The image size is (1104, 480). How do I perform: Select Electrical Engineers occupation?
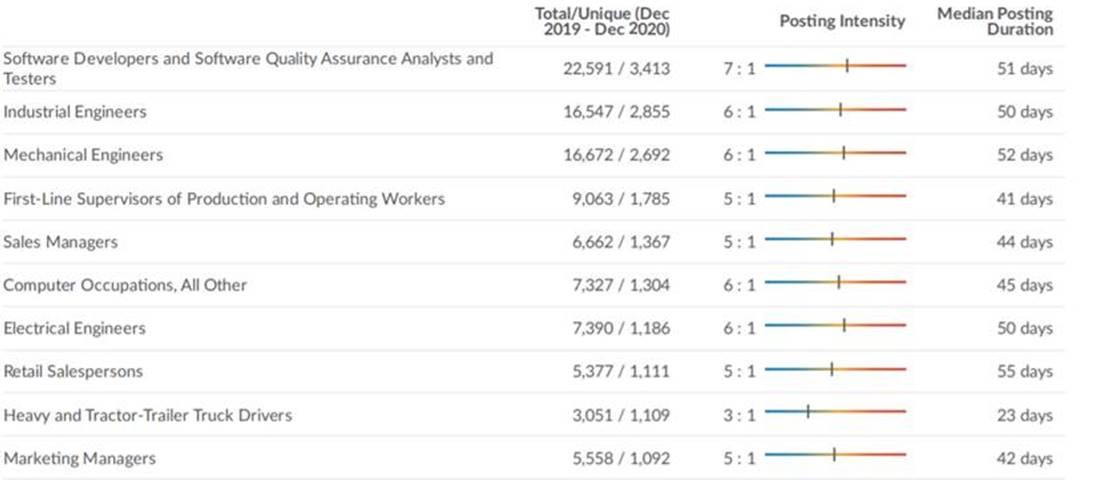click(x=75, y=329)
